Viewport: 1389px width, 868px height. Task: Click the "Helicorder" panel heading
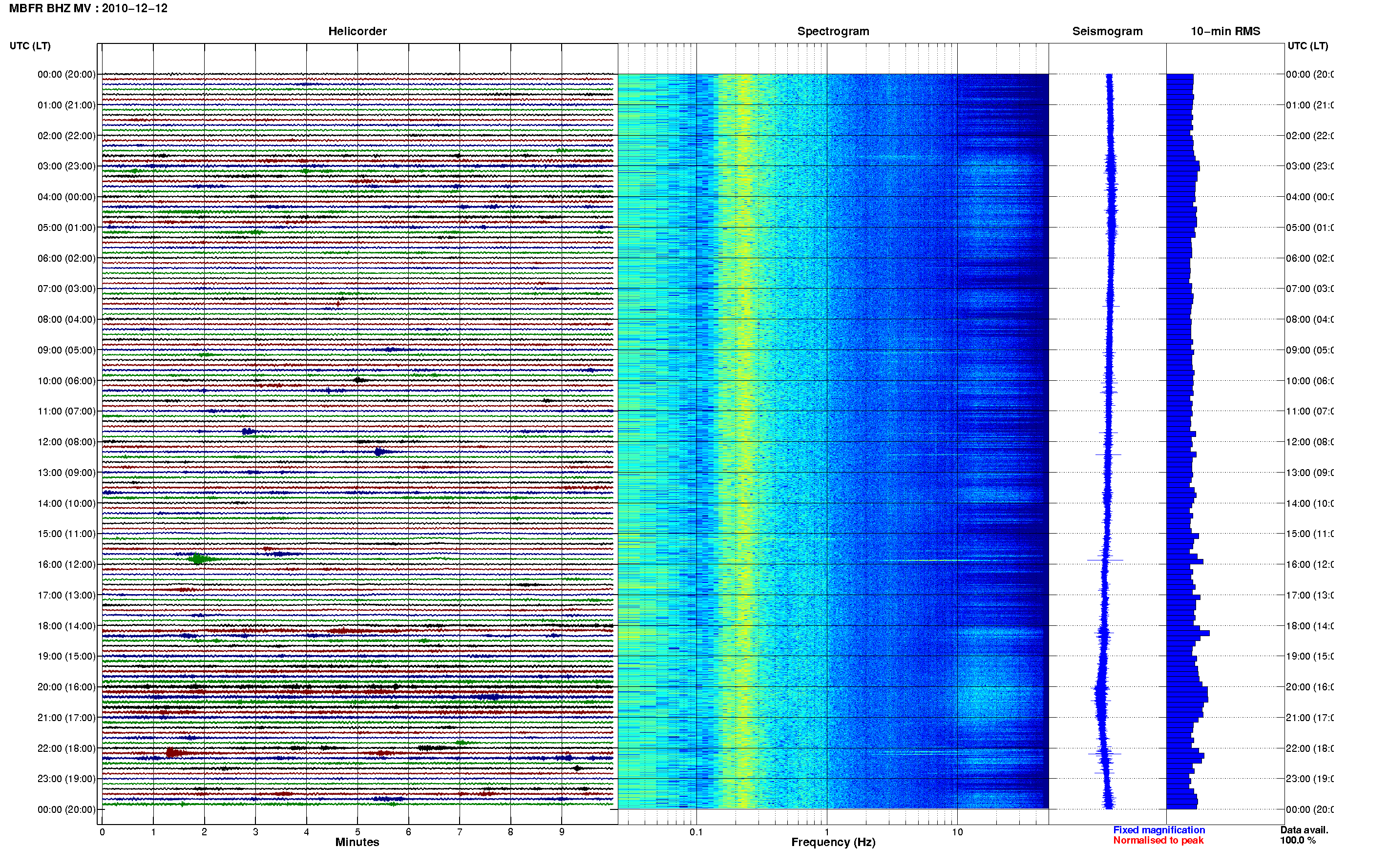(x=357, y=32)
